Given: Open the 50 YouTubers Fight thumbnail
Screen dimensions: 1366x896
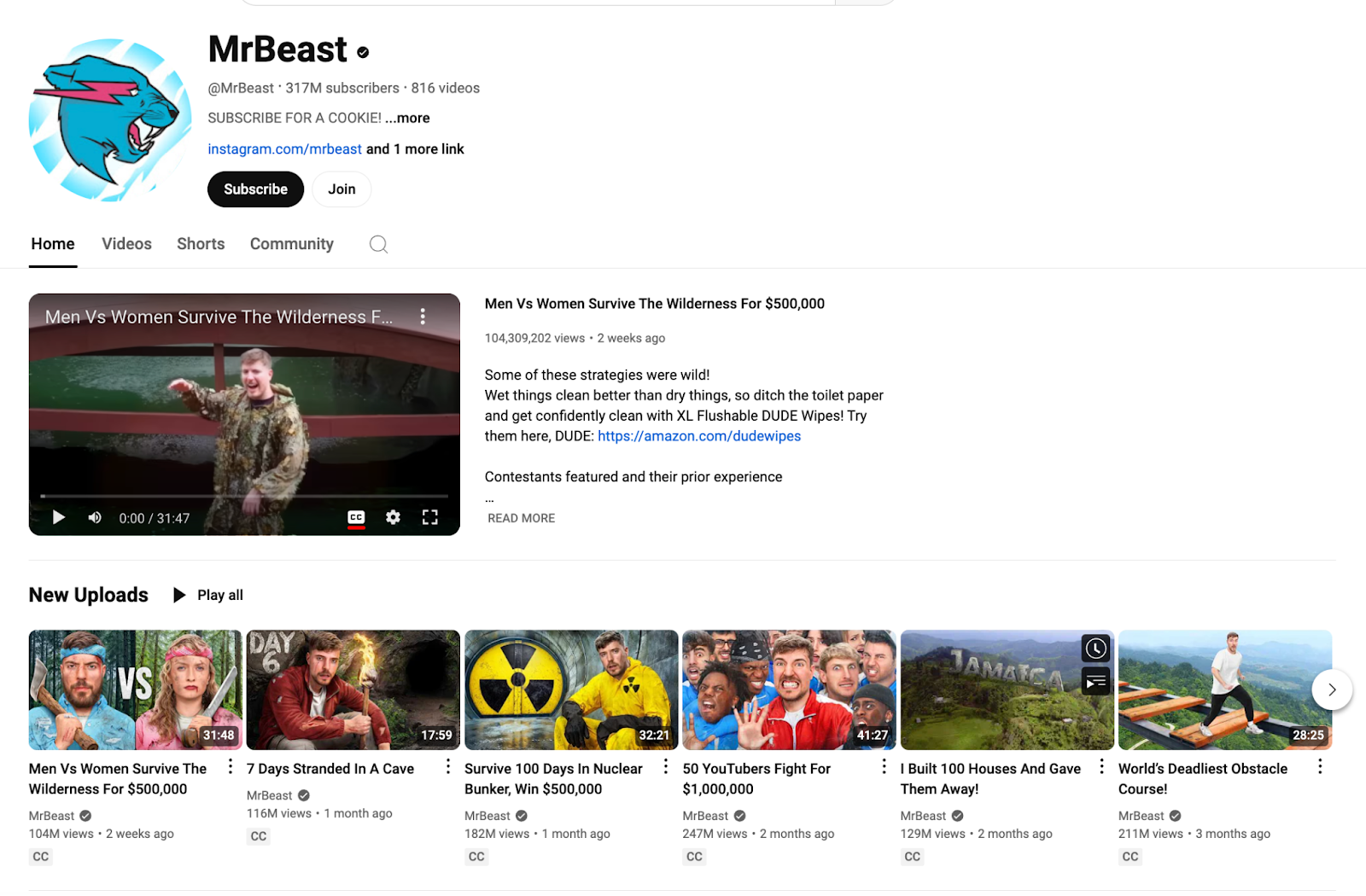Looking at the screenshot, I should (787, 689).
